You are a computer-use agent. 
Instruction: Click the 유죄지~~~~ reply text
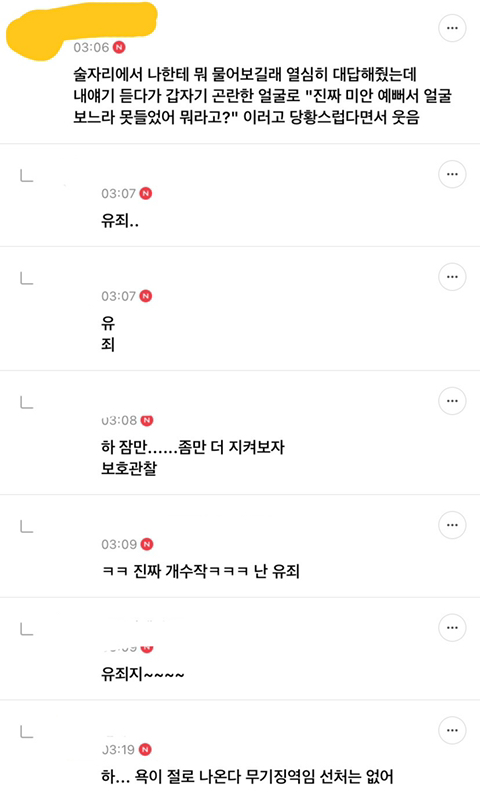tap(143, 675)
